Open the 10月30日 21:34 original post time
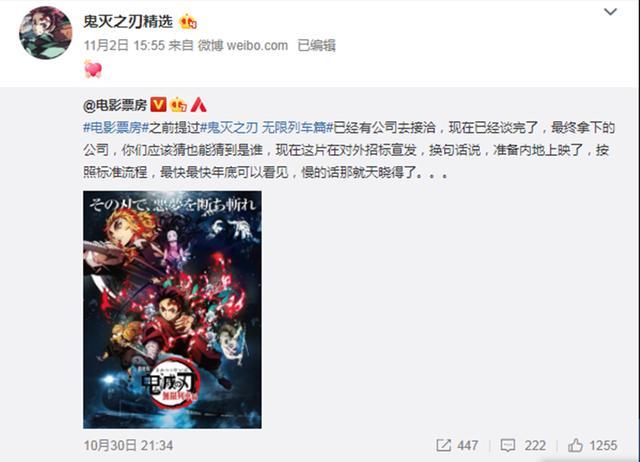640x462 pixels. [128, 445]
